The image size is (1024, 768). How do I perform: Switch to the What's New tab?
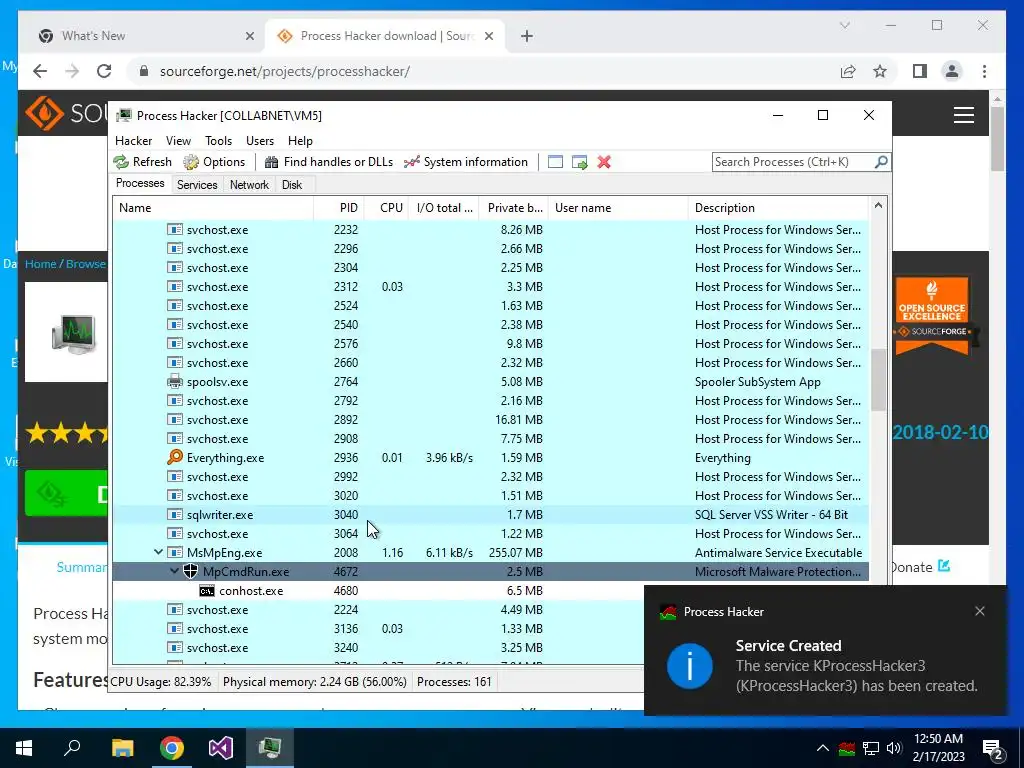coord(144,36)
